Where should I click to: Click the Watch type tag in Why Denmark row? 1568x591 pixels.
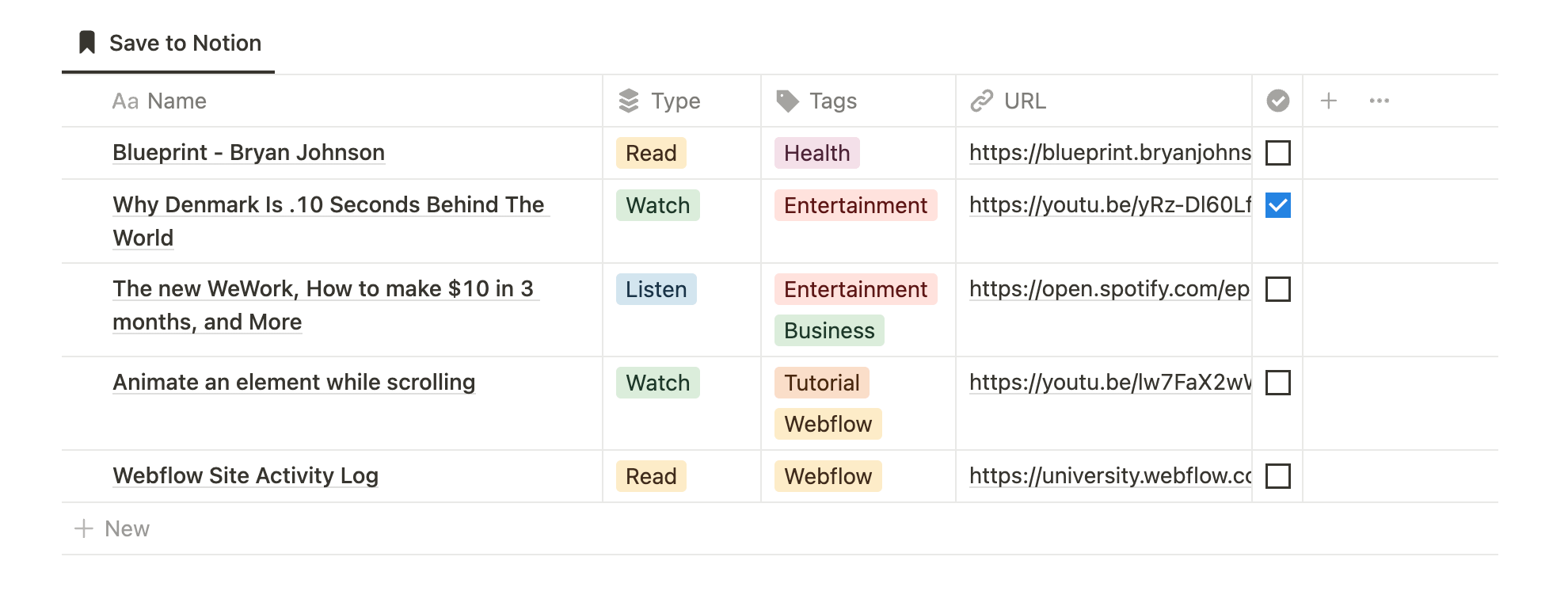(658, 205)
